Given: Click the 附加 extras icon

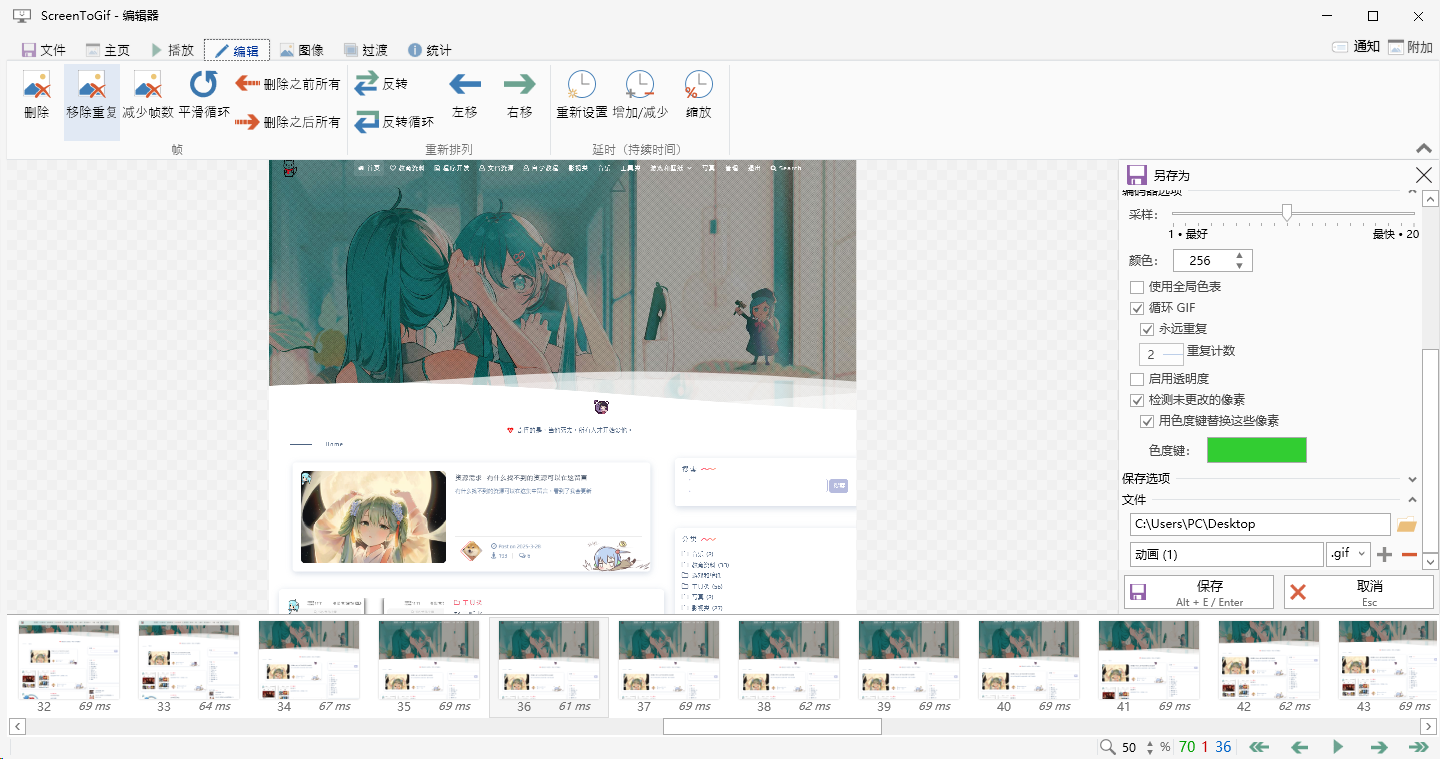Looking at the screenshot, I should click(x=1395, y=47).
